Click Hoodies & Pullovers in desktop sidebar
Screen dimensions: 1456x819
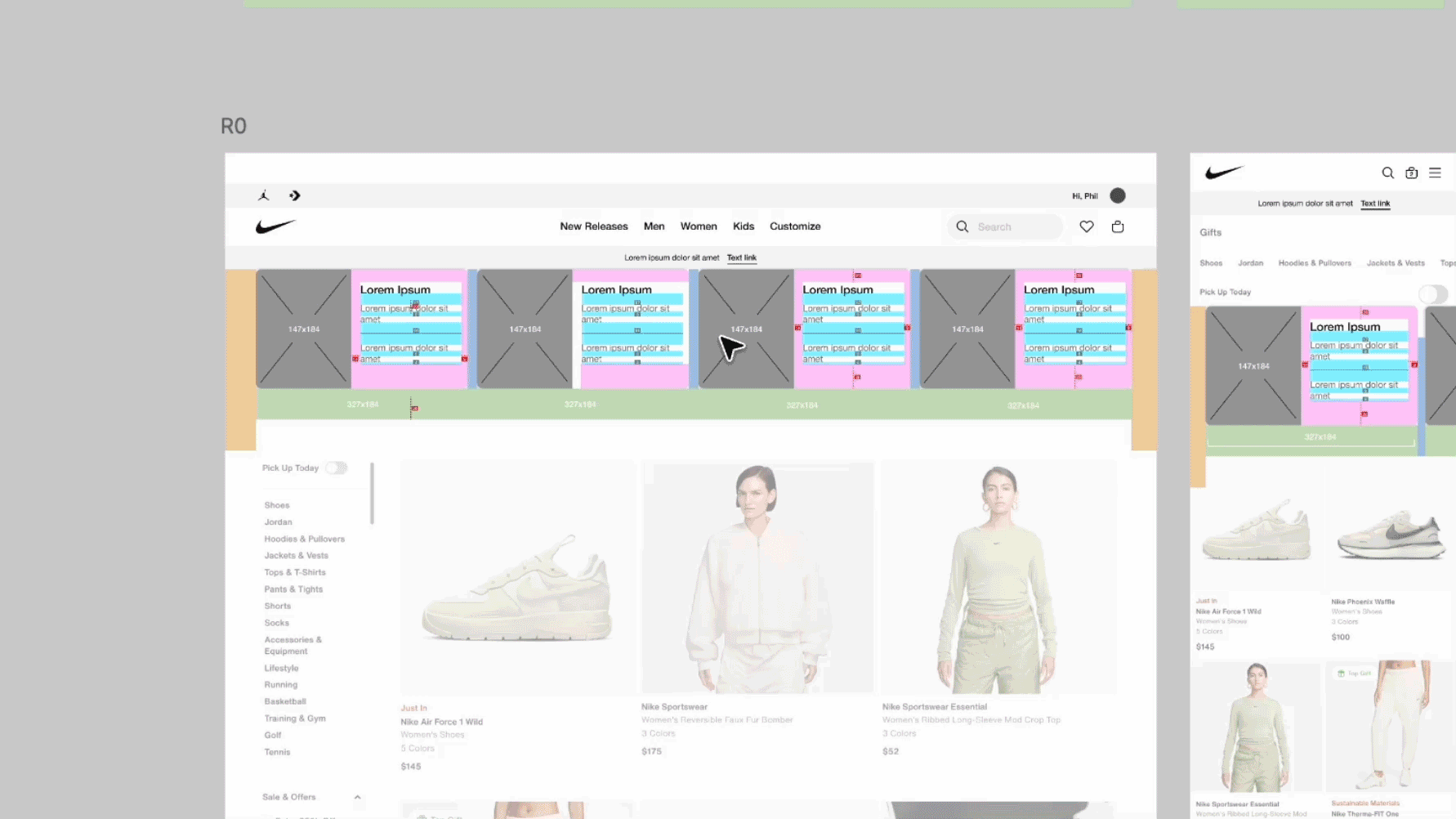pos(304,539)
